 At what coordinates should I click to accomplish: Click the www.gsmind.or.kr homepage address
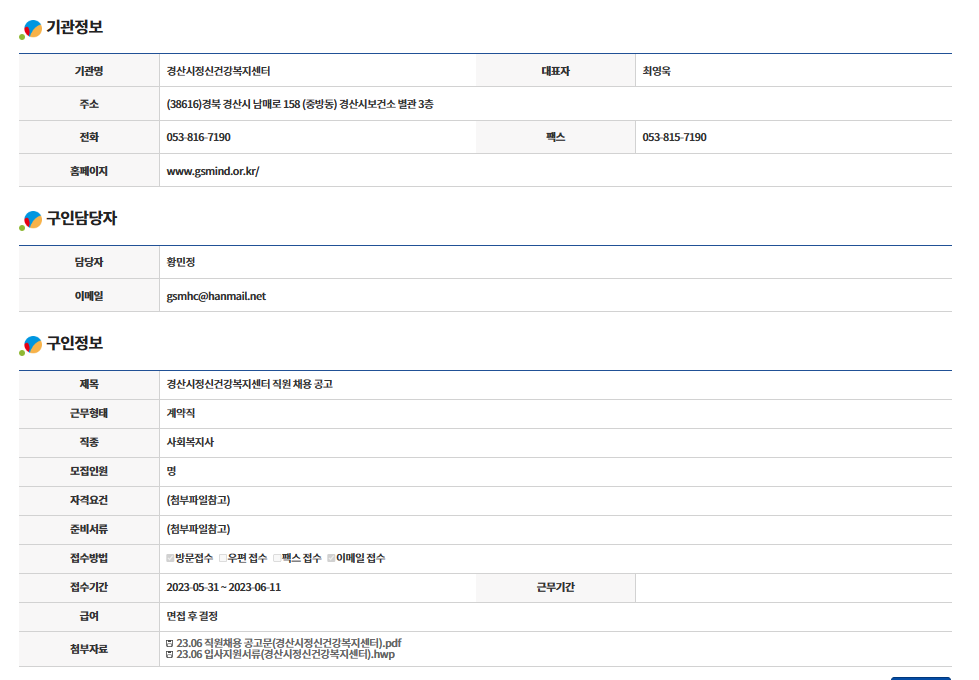(212, 171)
